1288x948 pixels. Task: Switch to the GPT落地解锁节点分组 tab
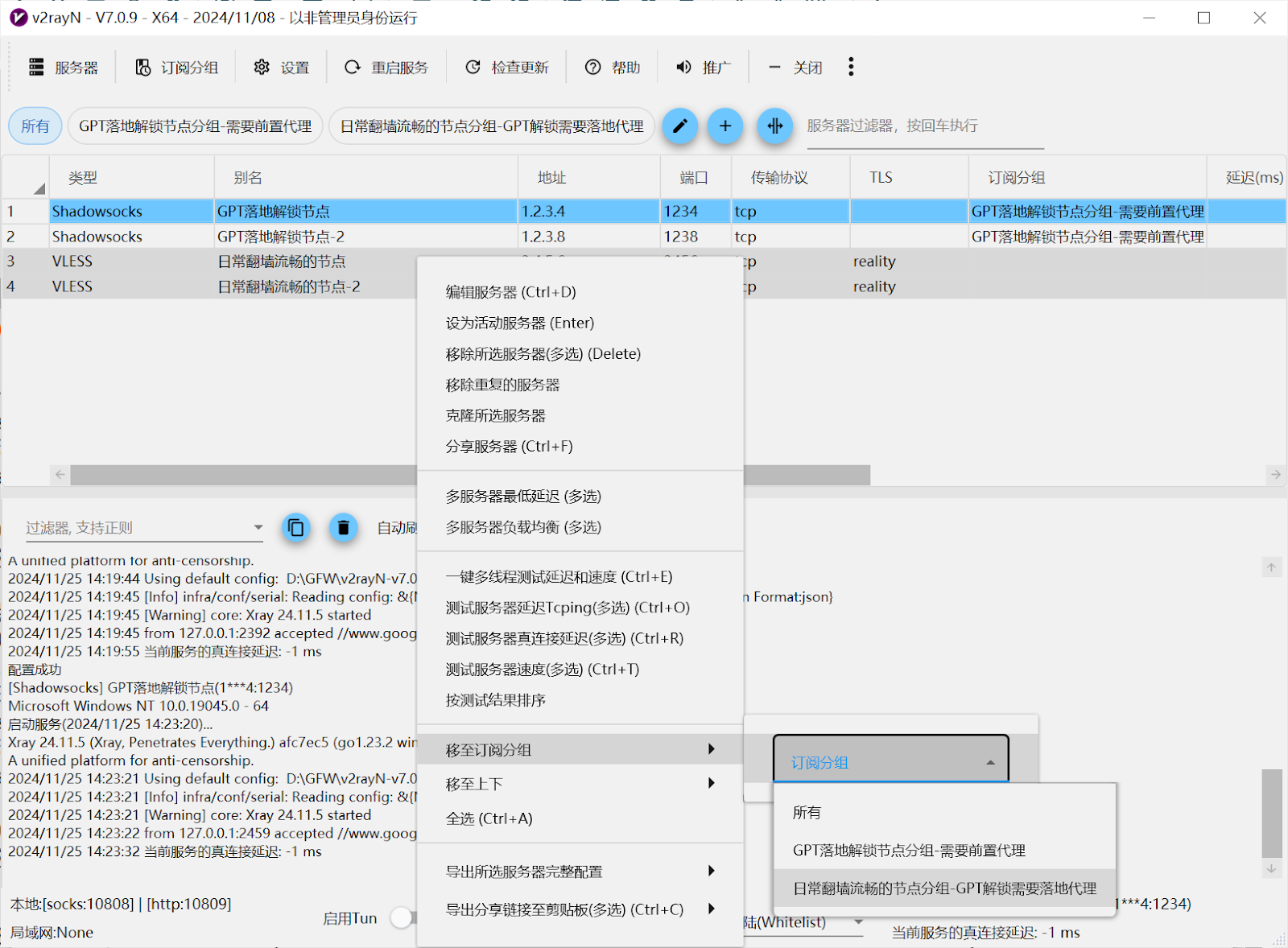[195, 126]
